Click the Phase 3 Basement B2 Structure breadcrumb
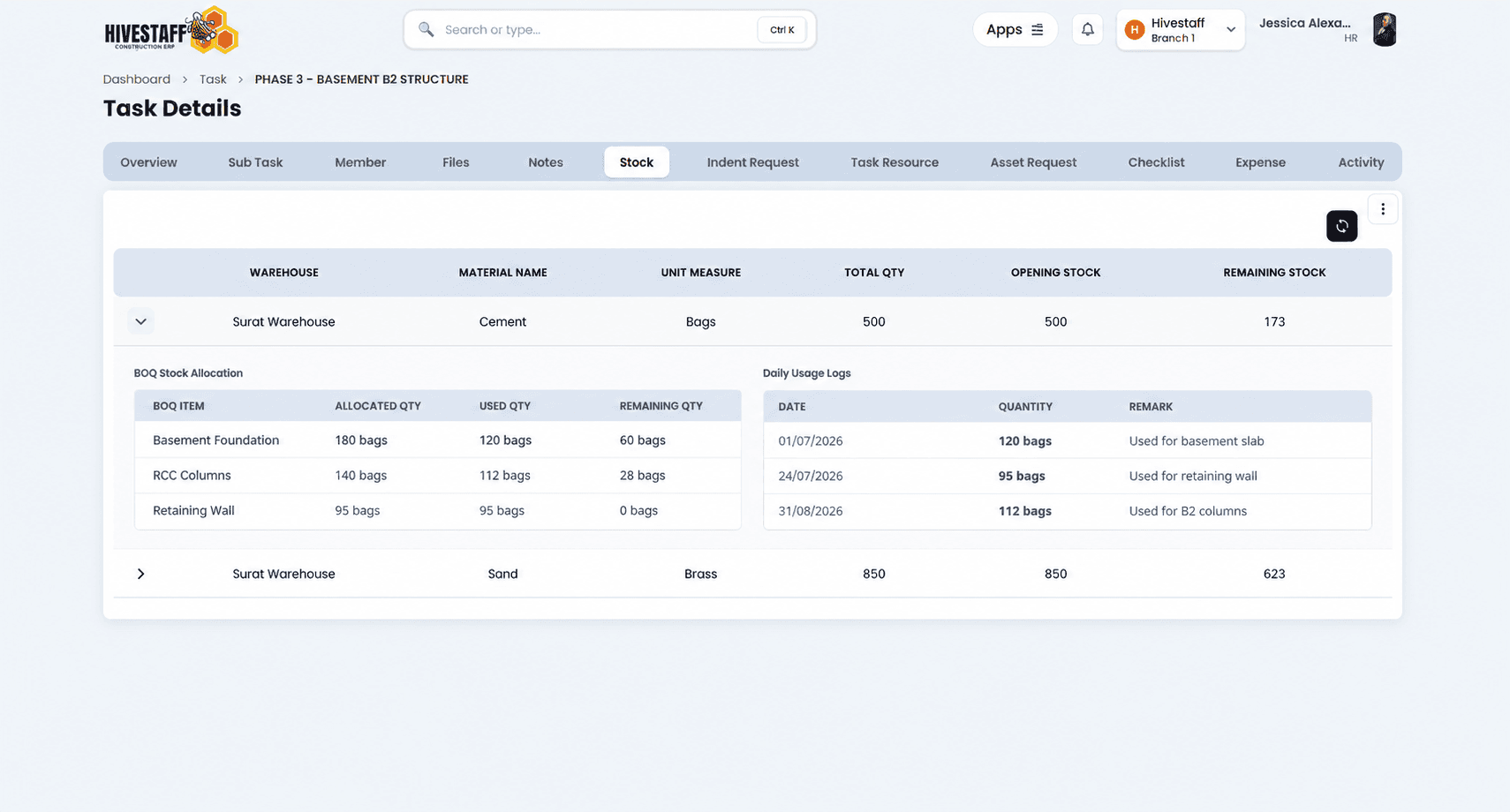Image resolution: width=1510 pixels, height=812 pixels. pyautogui.click(x=361, y=79)
